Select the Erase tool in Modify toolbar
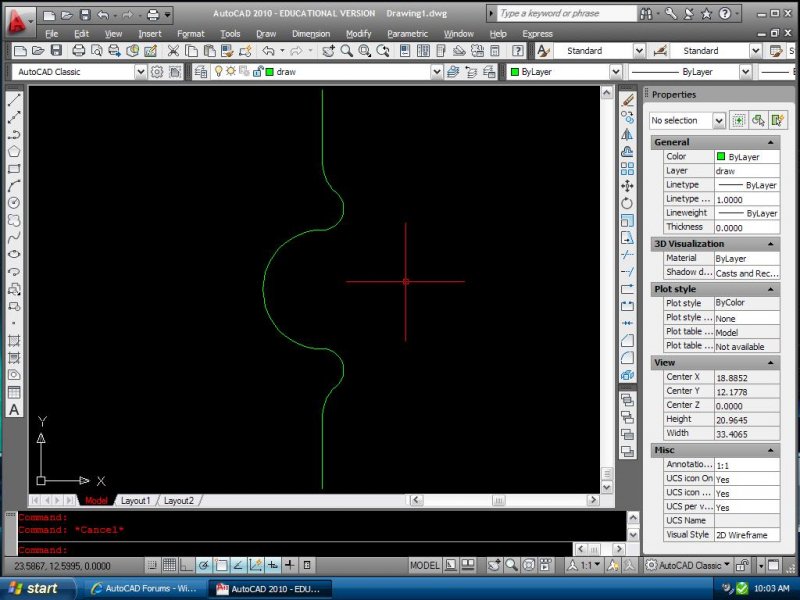Screen dimensions: 800x600 pyautogui.click(x=627, y=100)
